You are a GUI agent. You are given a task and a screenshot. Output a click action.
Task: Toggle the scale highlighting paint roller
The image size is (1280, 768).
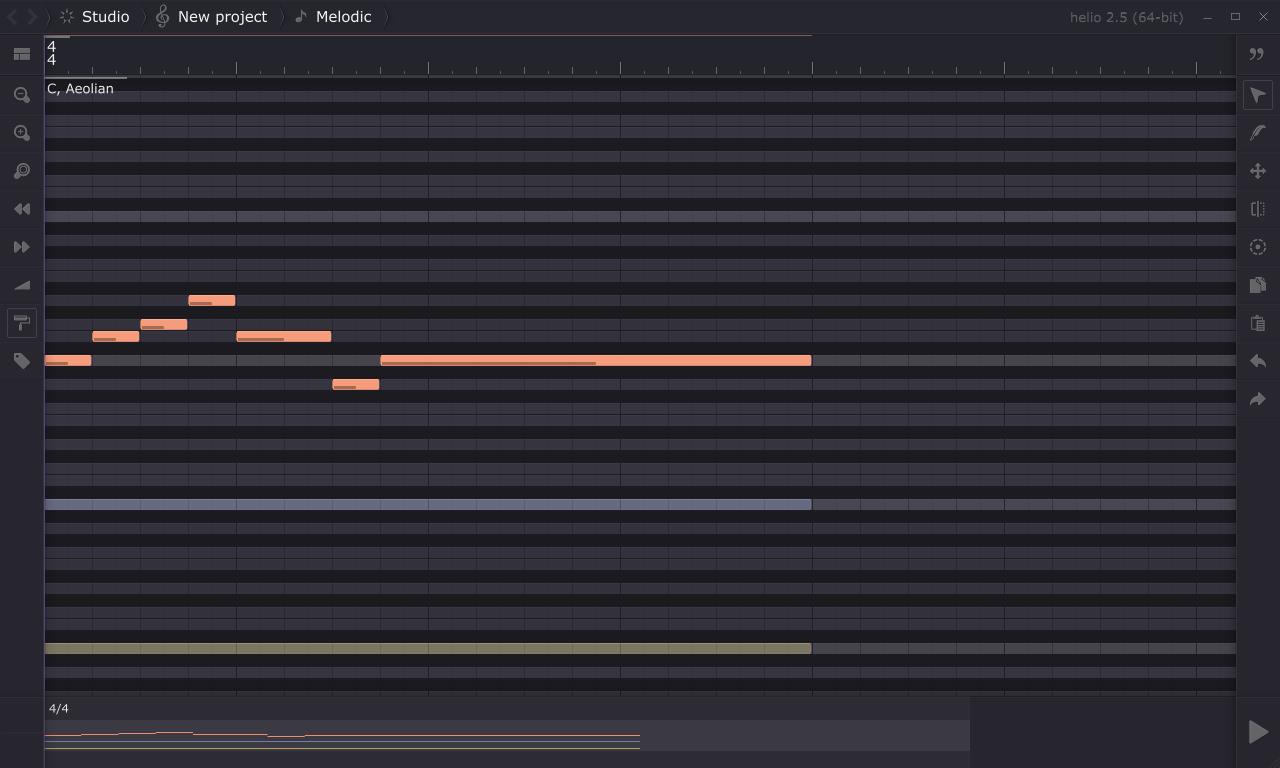coord(21,323)
